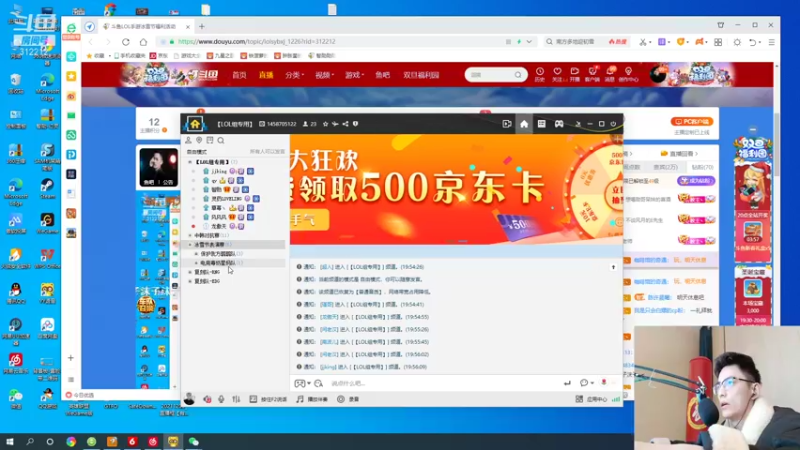Click 直播 in Douyu nav bar
The height and width of the screenshot is (450, 800).
tap(266, 75)
